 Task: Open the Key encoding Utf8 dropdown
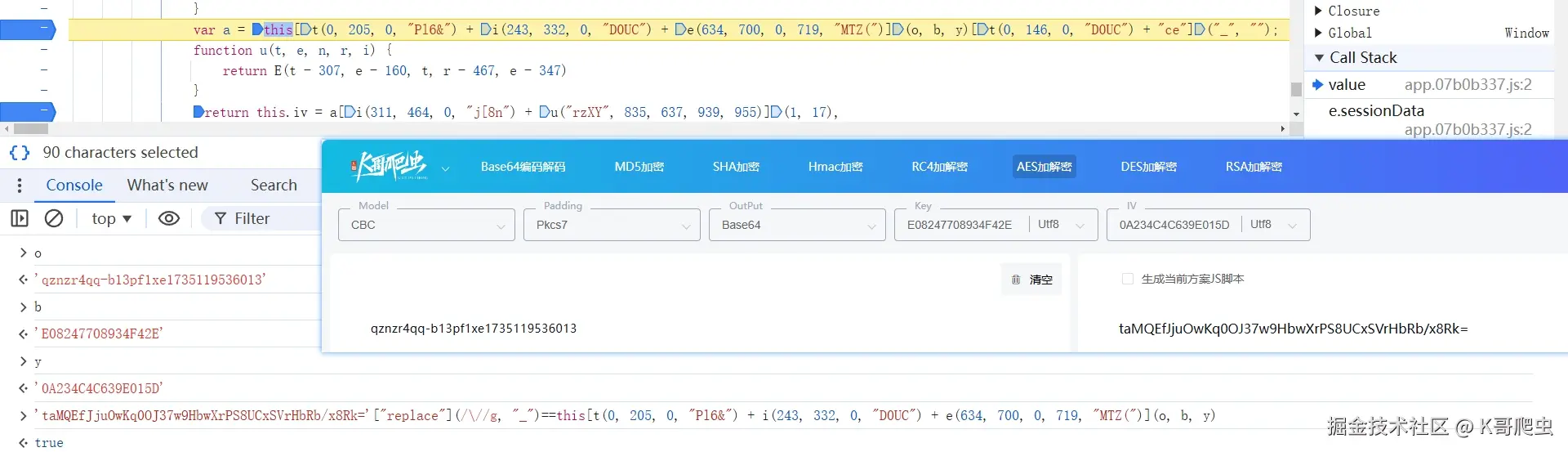[x=1062, y=225]
